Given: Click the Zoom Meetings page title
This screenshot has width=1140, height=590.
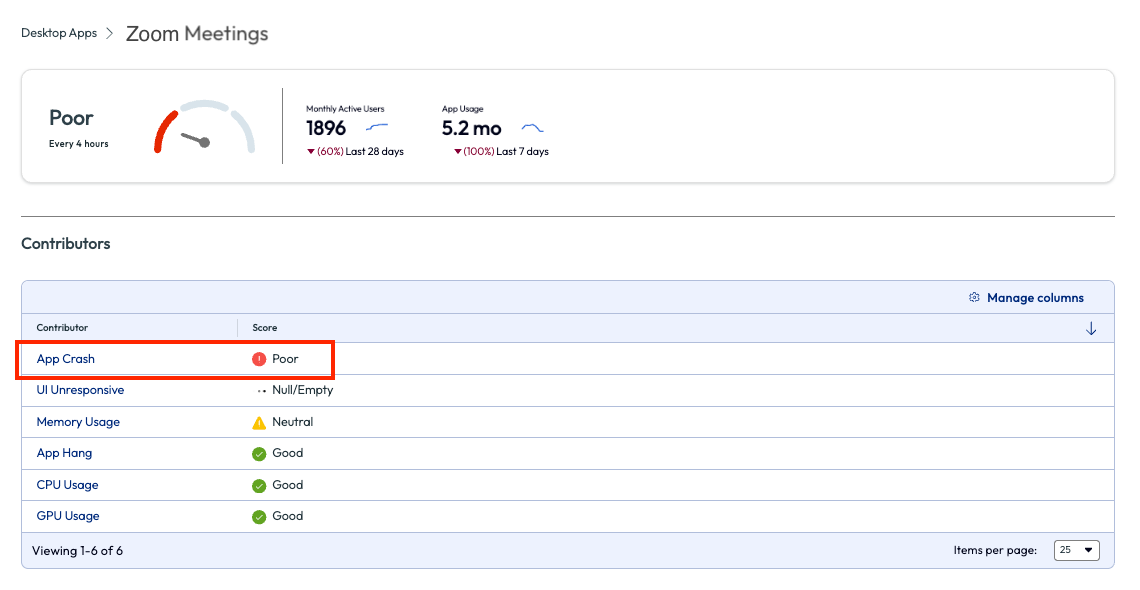Looking at the screenshot, I should 197,33.
